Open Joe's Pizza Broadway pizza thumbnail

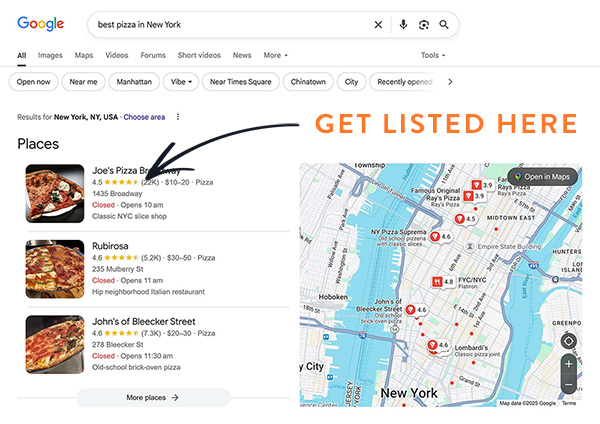coord(55,194)
